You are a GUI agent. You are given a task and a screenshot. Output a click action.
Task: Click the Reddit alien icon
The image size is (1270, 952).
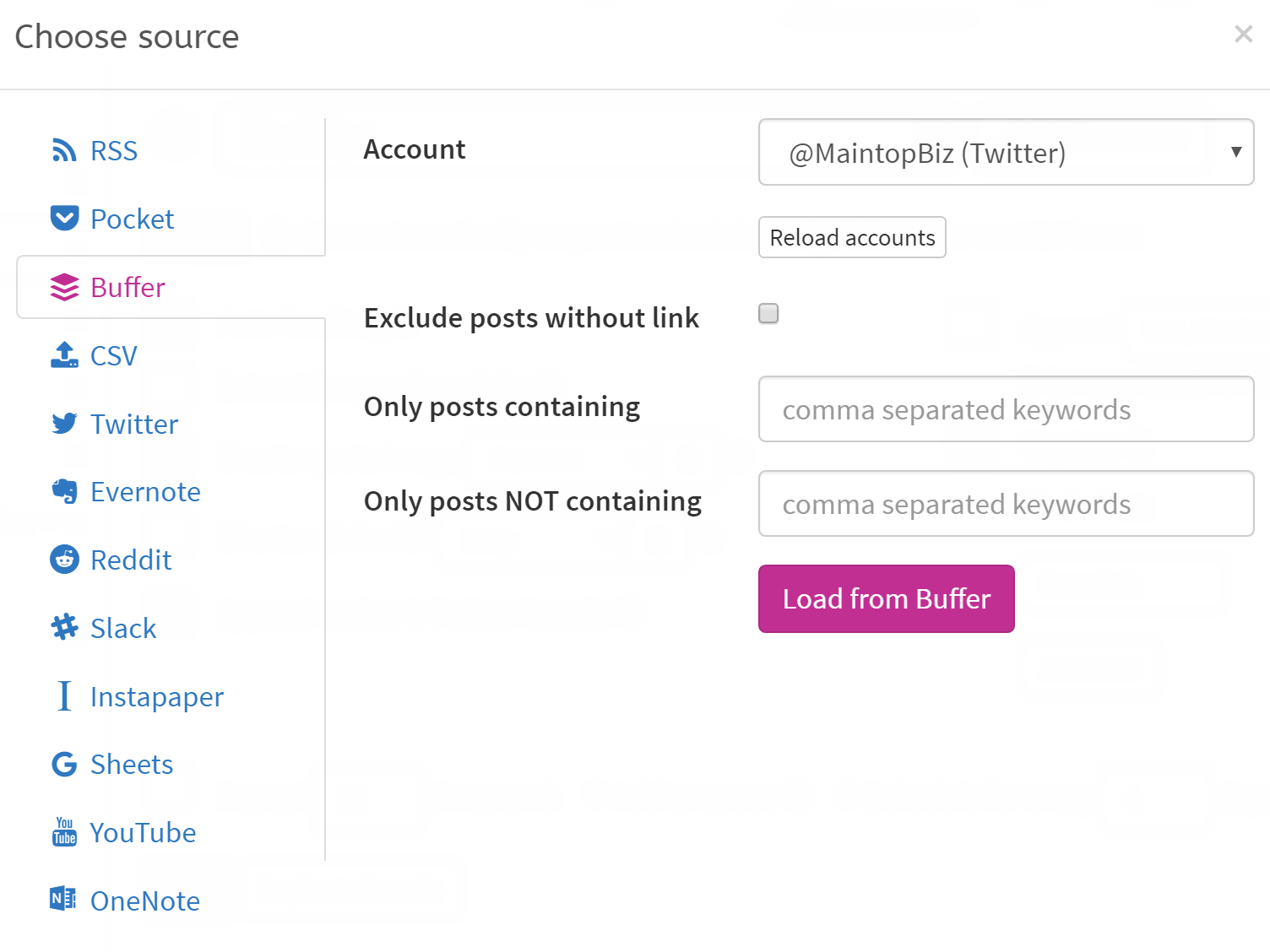tap(64, 560)
